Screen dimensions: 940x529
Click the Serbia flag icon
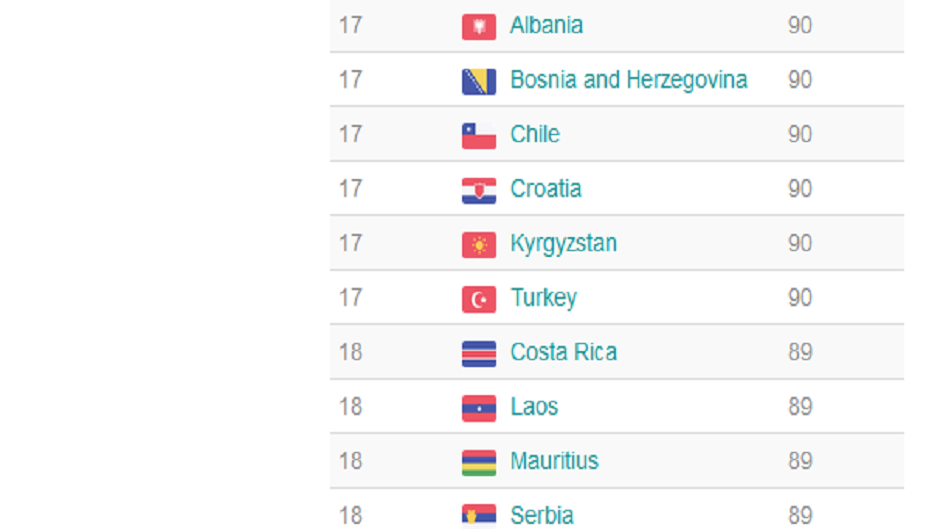pos(479,516)
